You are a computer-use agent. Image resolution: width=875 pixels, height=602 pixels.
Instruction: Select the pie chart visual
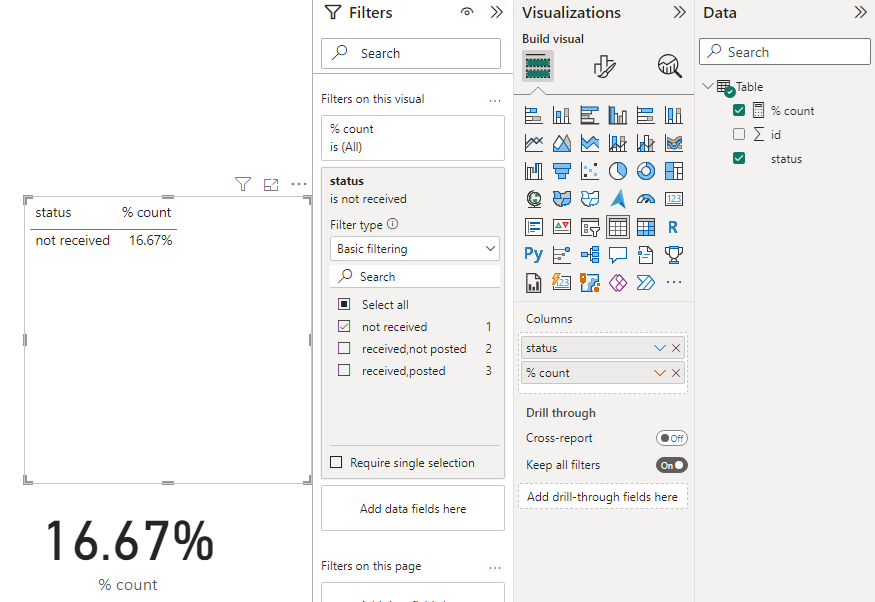click(618, 171)
